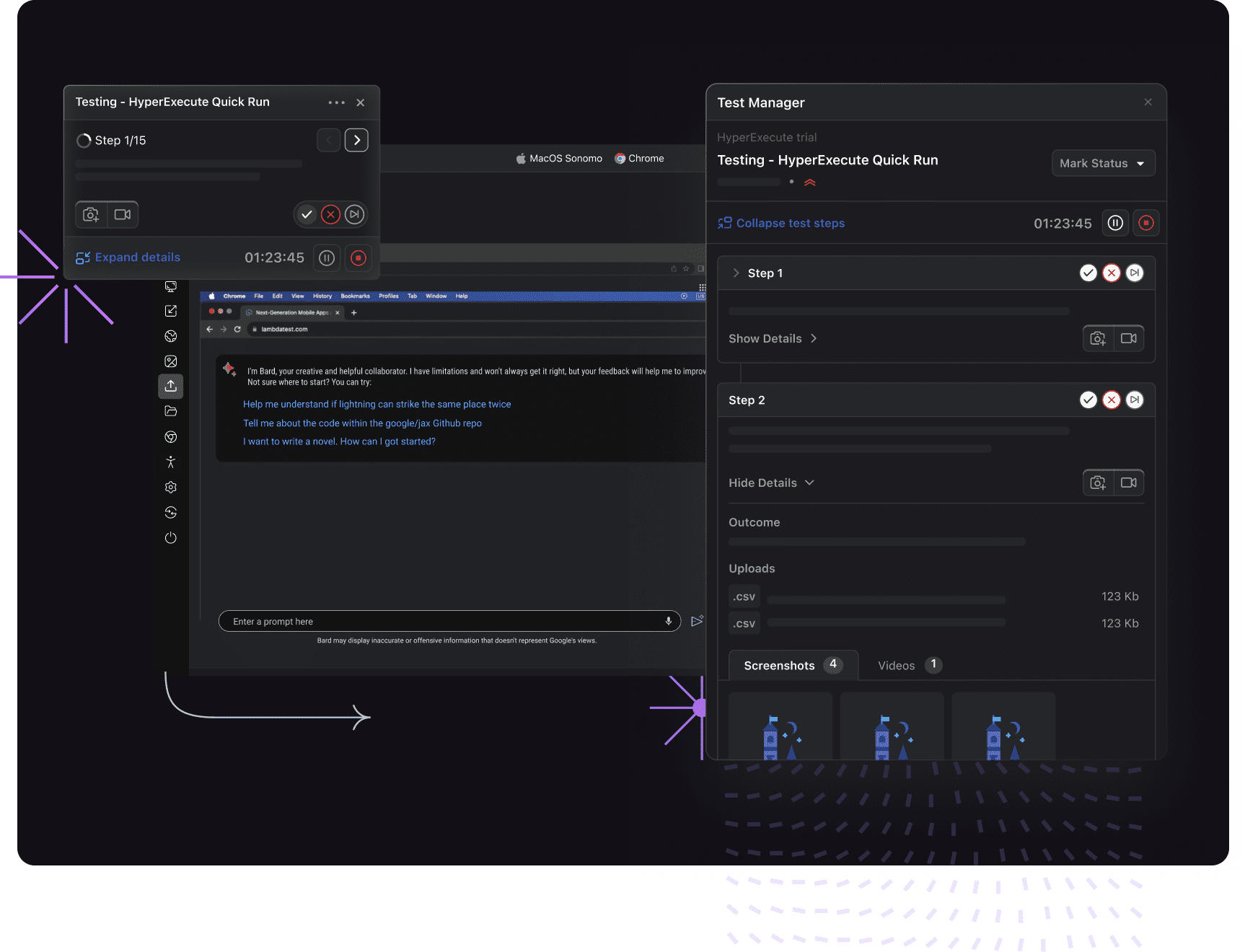Pause the running test timer

1114,223
